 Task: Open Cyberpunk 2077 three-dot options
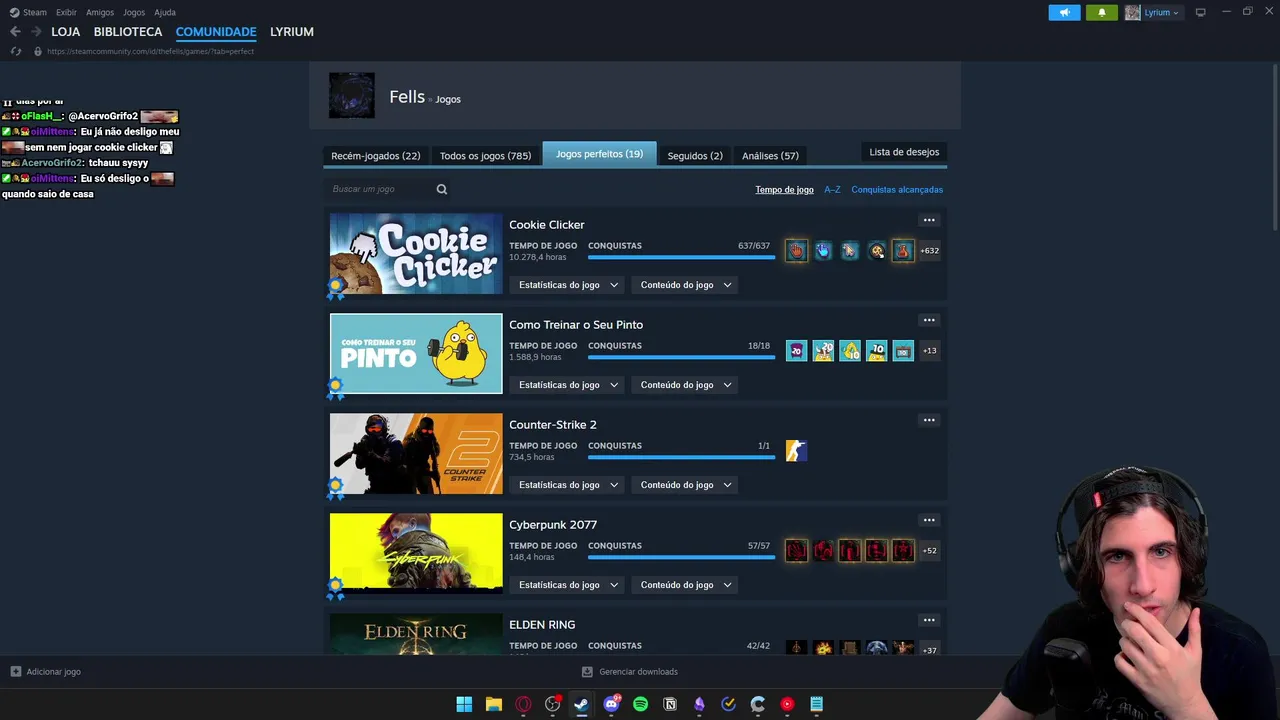click(x=929, y=520)
